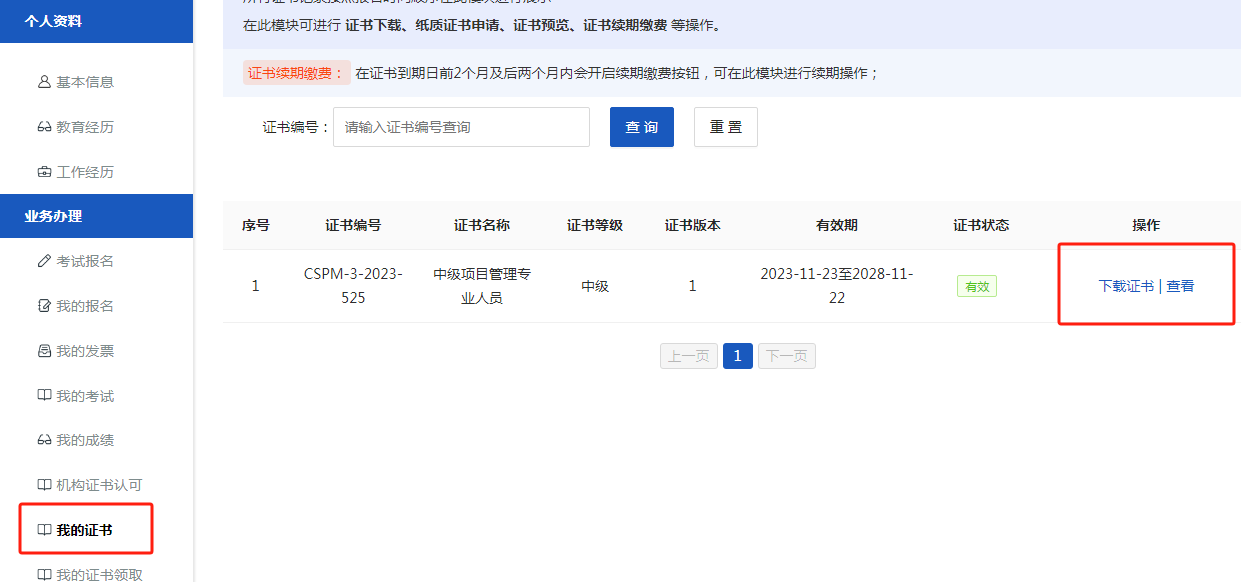Select the 基本信息 person icon in sidebar
Screen dimensions: 1241x582
tap(43, 84)
